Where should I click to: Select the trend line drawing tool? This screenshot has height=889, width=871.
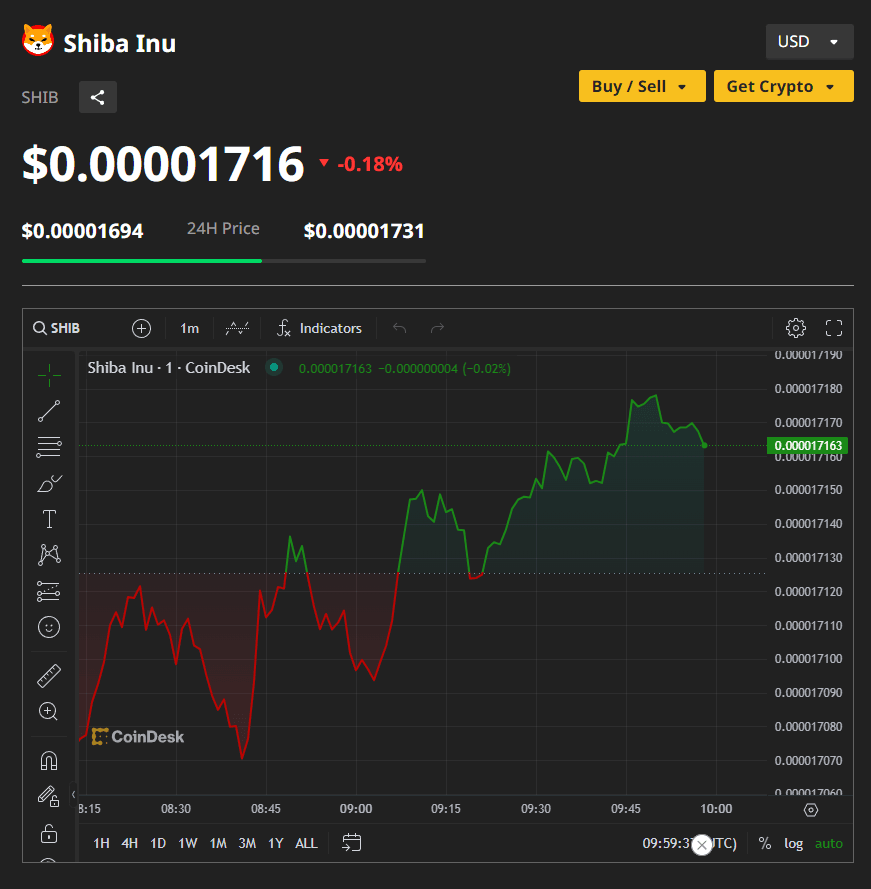point(49,411)
